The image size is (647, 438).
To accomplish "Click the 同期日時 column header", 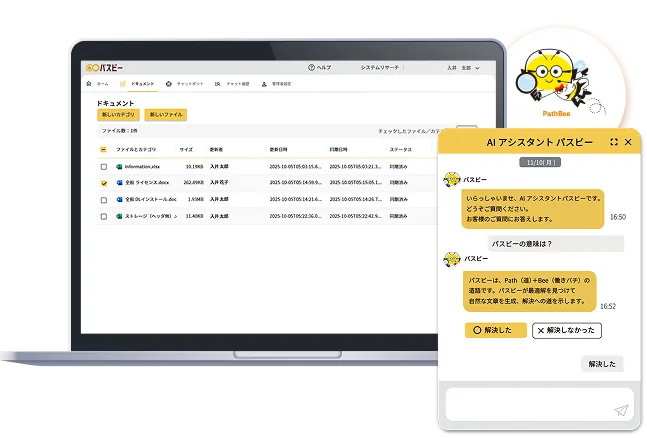I will coord(338,150).
